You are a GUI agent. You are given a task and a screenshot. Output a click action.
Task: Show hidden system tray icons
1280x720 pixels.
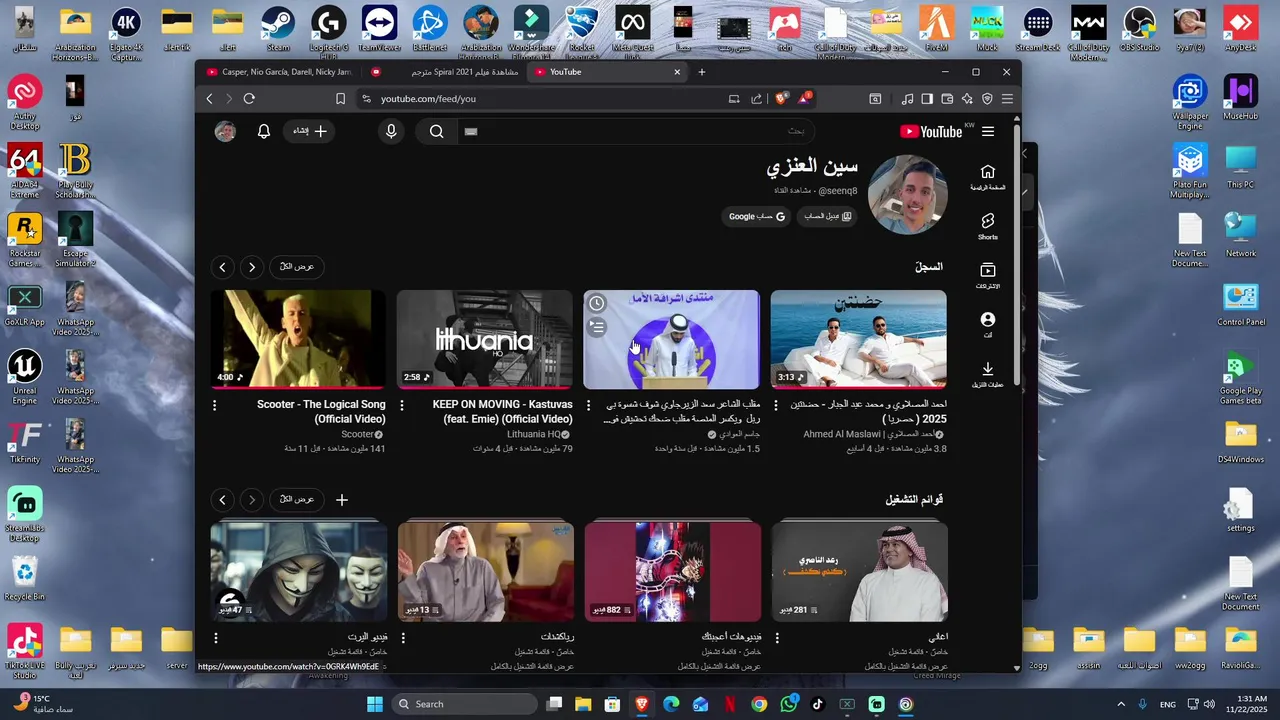coord(1120,704)
